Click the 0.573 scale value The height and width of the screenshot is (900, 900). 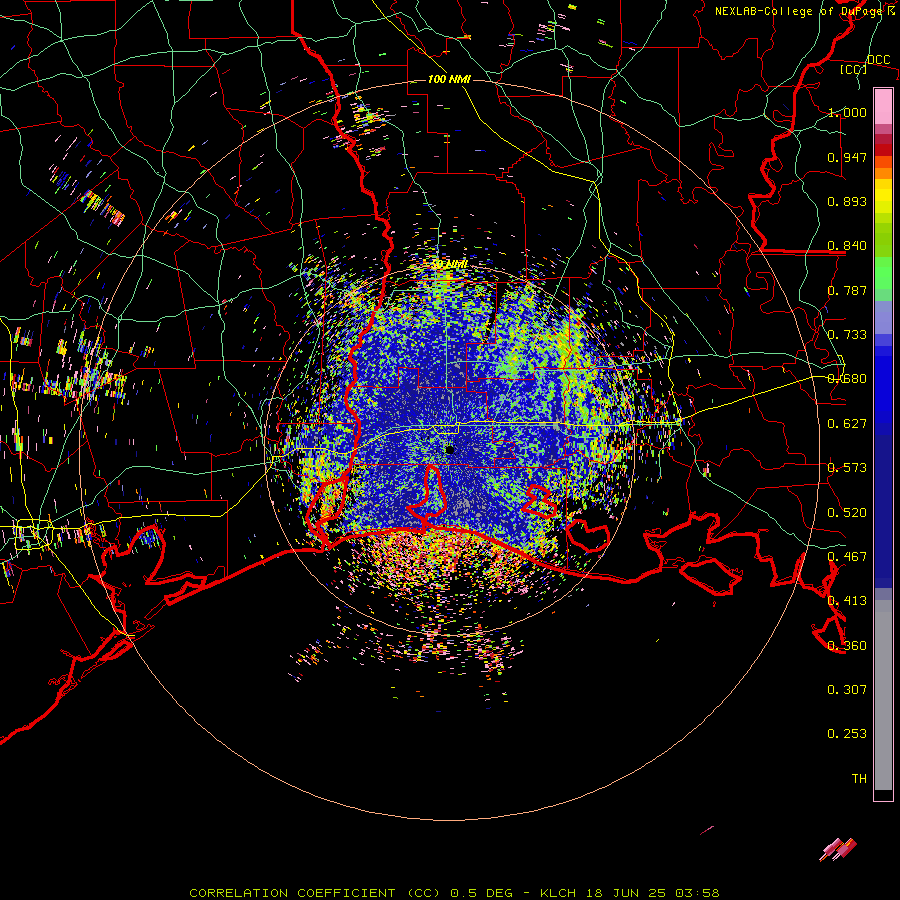click(847, 468)
